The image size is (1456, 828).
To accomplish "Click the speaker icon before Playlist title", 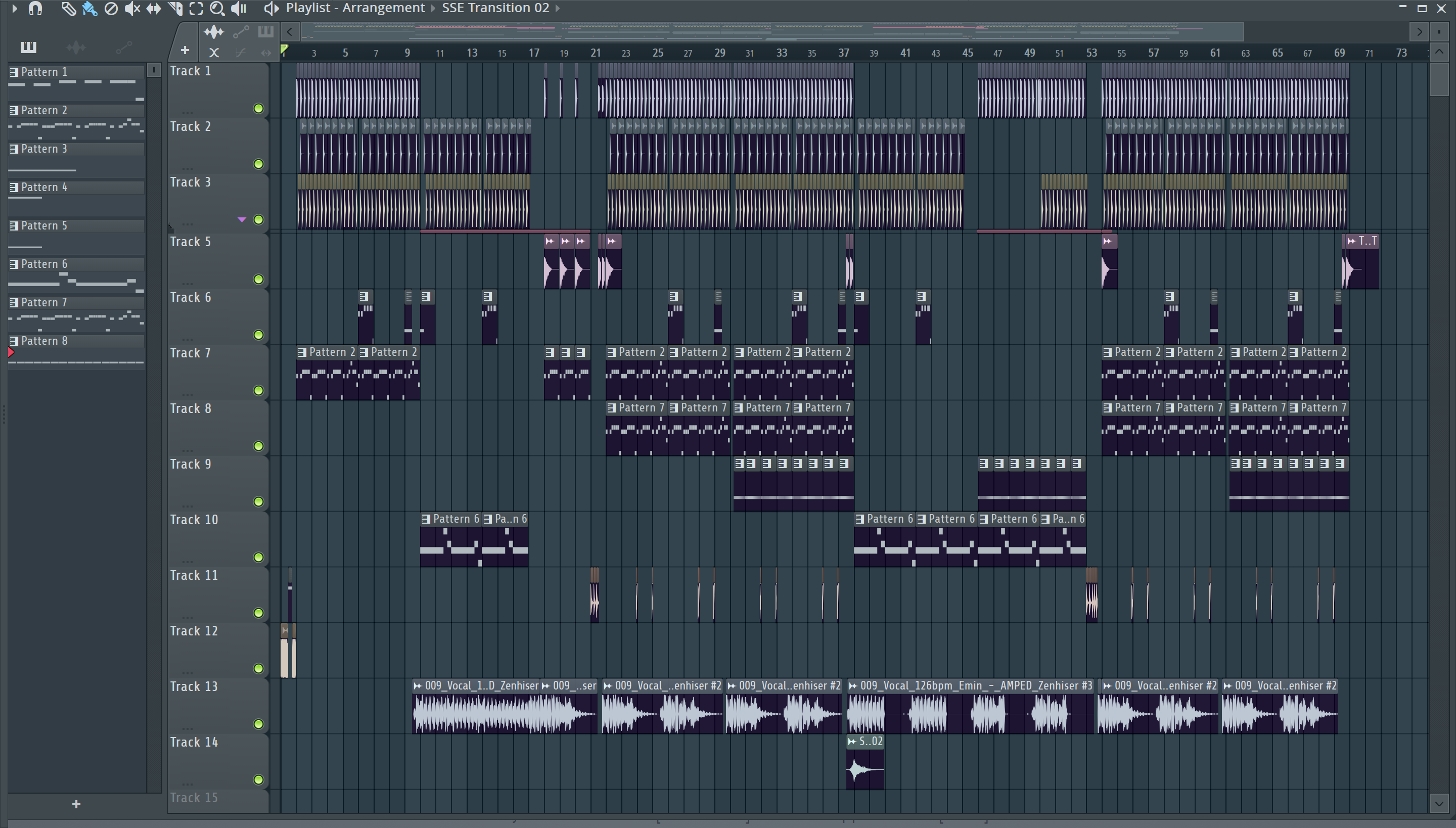I will click(x=271, y=9).
